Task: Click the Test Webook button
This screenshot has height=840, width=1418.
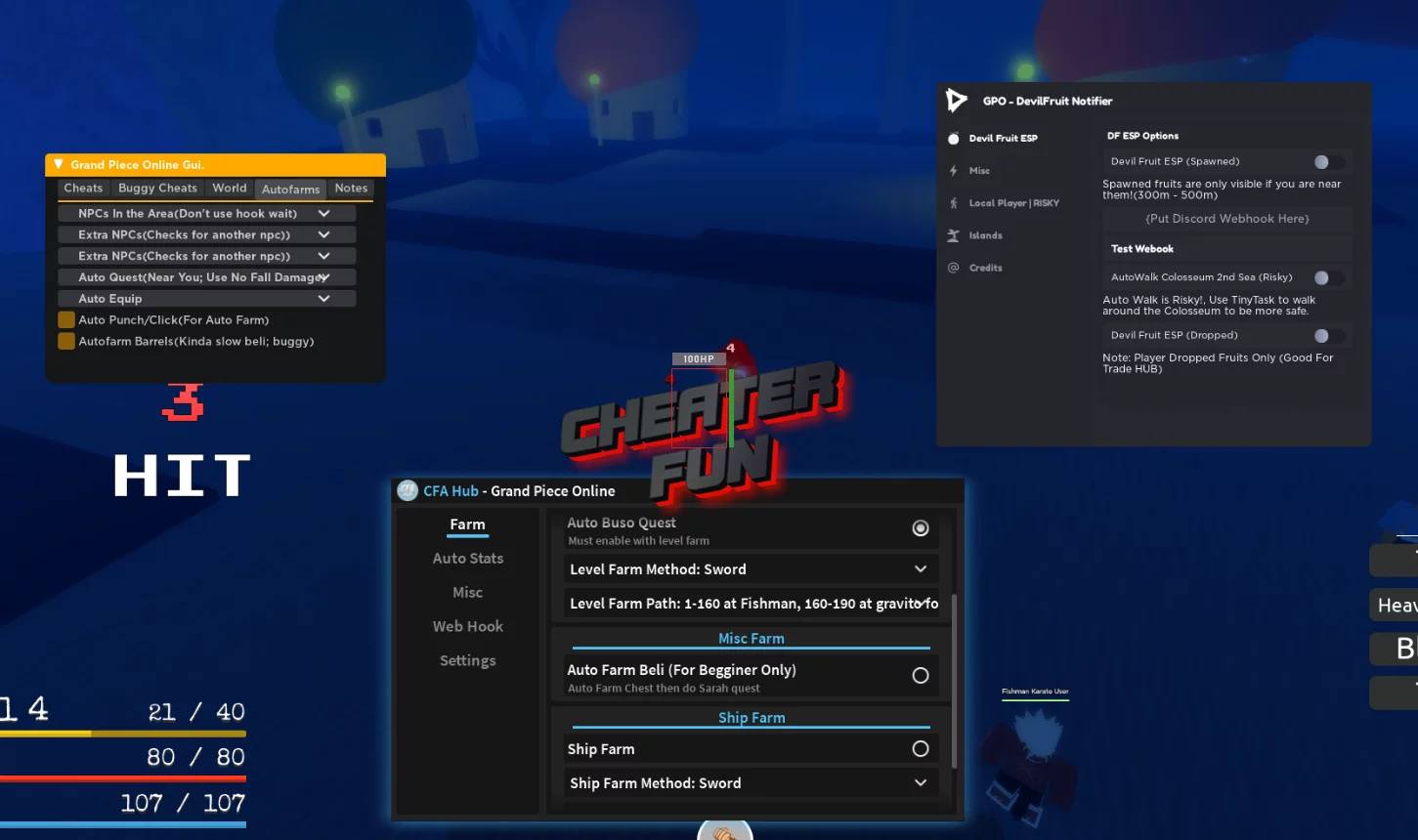Action: click(1227, 249)
